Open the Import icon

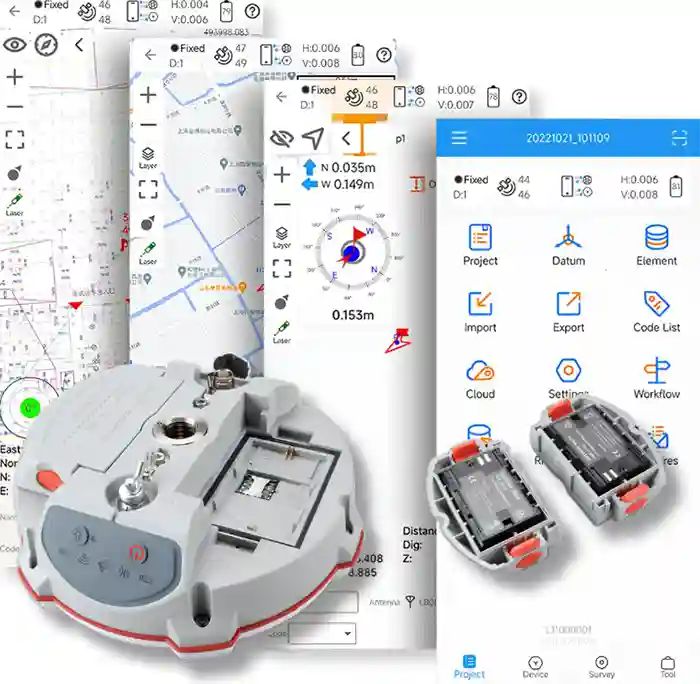tap(480, 312)
